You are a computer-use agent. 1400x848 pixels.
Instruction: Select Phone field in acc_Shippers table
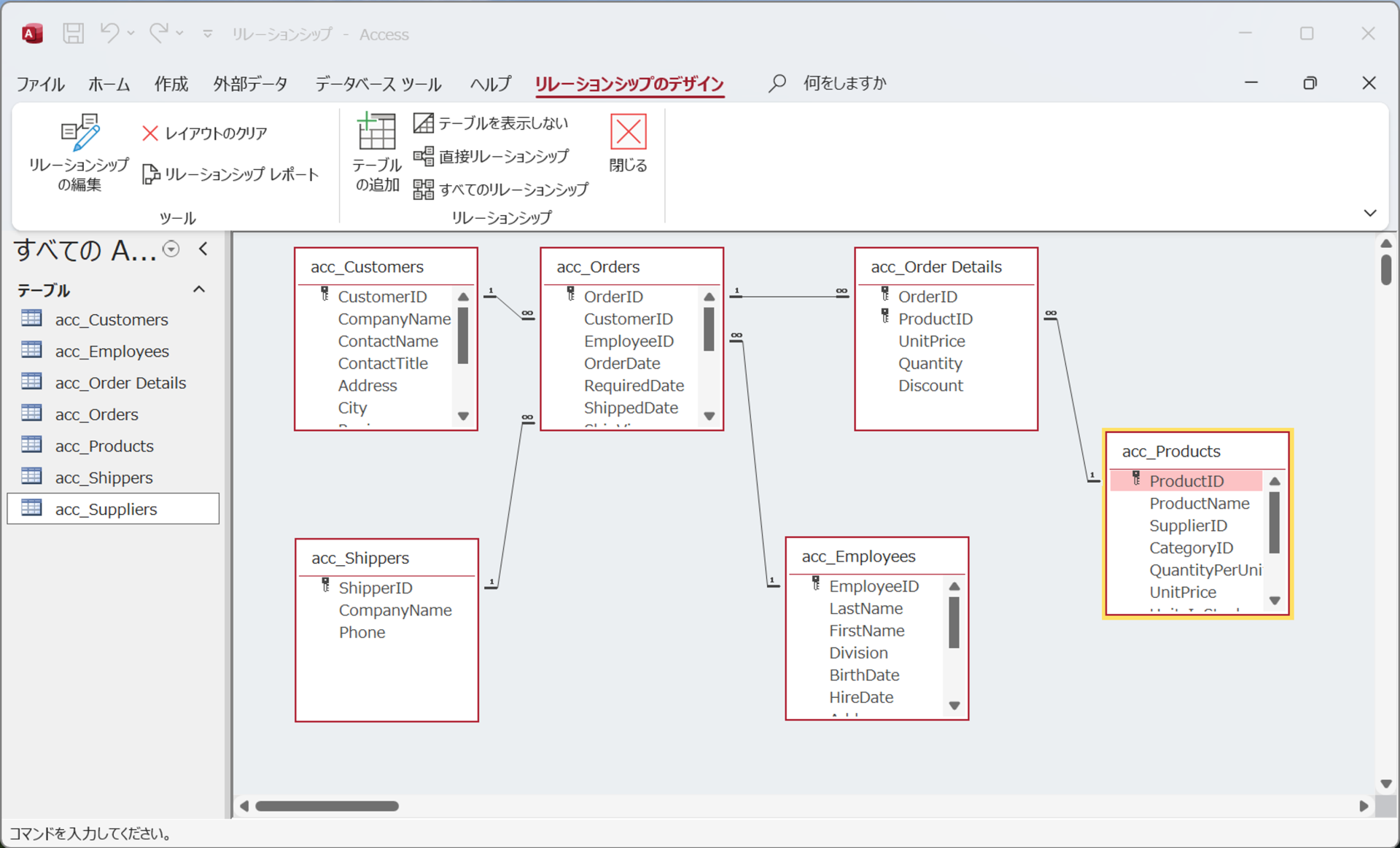point(362,632)
